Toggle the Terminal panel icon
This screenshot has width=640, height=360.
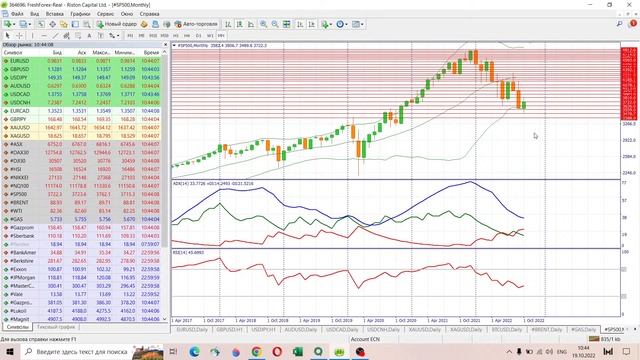[x=75, y=24]
